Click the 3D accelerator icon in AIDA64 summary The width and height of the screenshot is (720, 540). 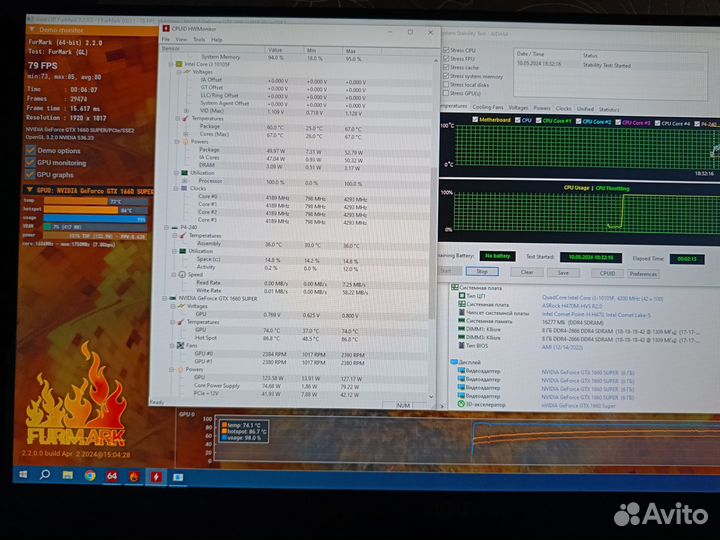pos(461,404)
